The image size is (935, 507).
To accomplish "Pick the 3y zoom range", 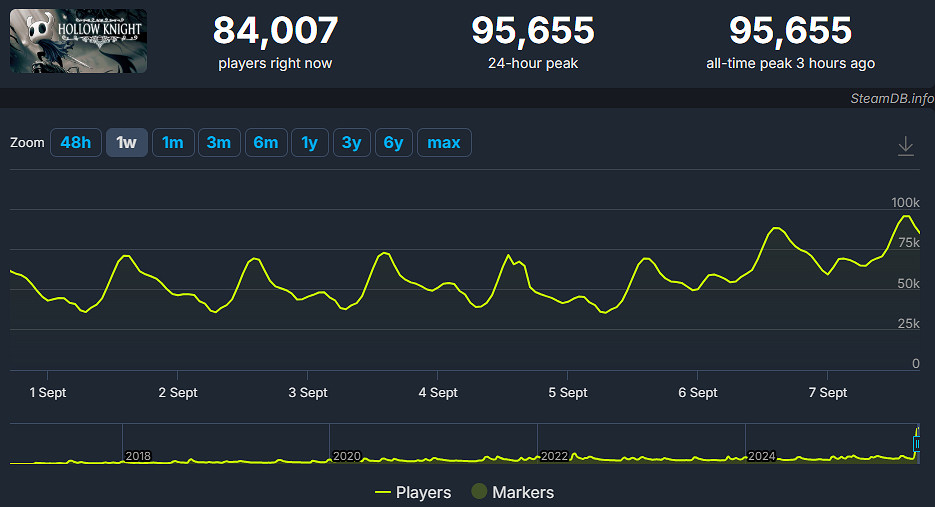I will point(352,143).
